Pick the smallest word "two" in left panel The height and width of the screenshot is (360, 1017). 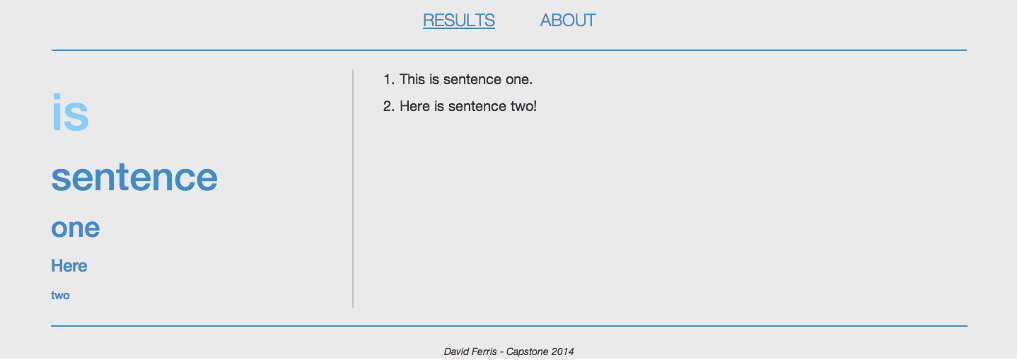(60, 295)
